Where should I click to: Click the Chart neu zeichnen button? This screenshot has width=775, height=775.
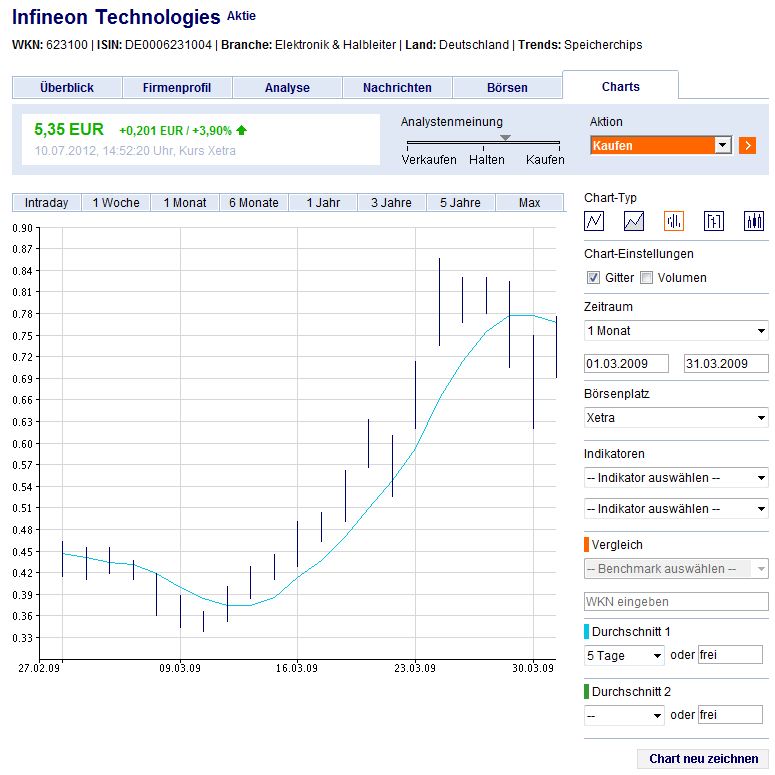point(703,759)
